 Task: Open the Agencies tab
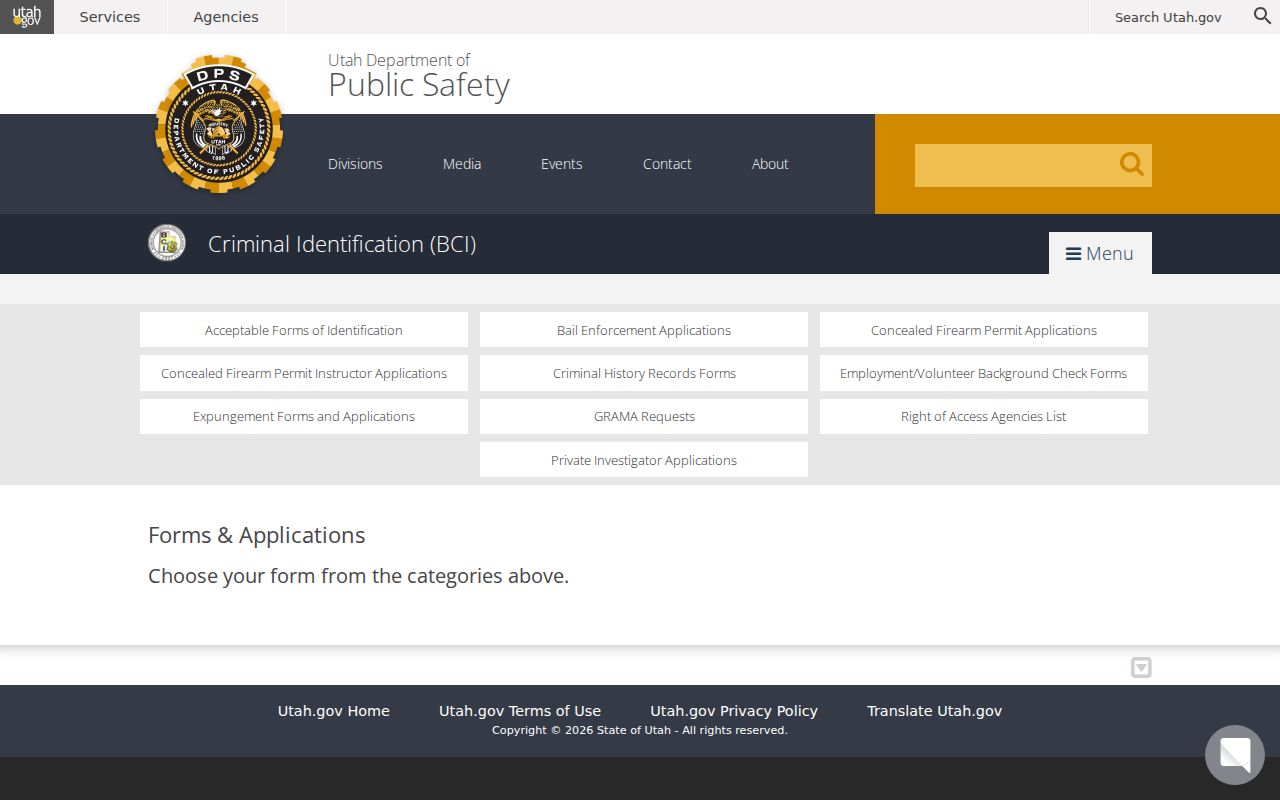226,17
